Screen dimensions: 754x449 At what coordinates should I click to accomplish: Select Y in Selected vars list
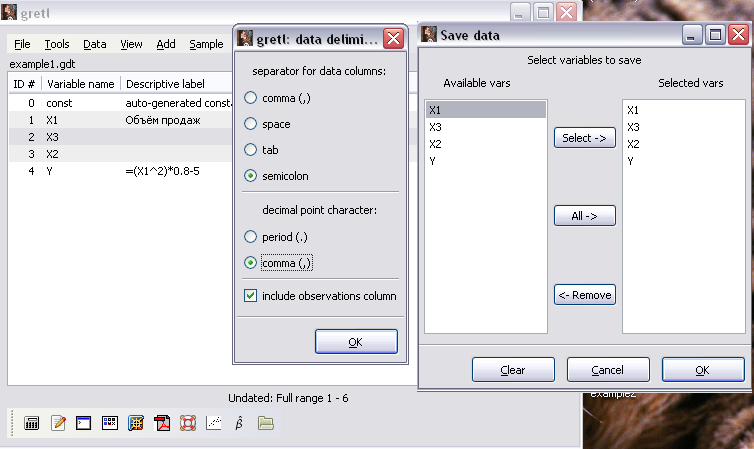(x=683, y=161)
